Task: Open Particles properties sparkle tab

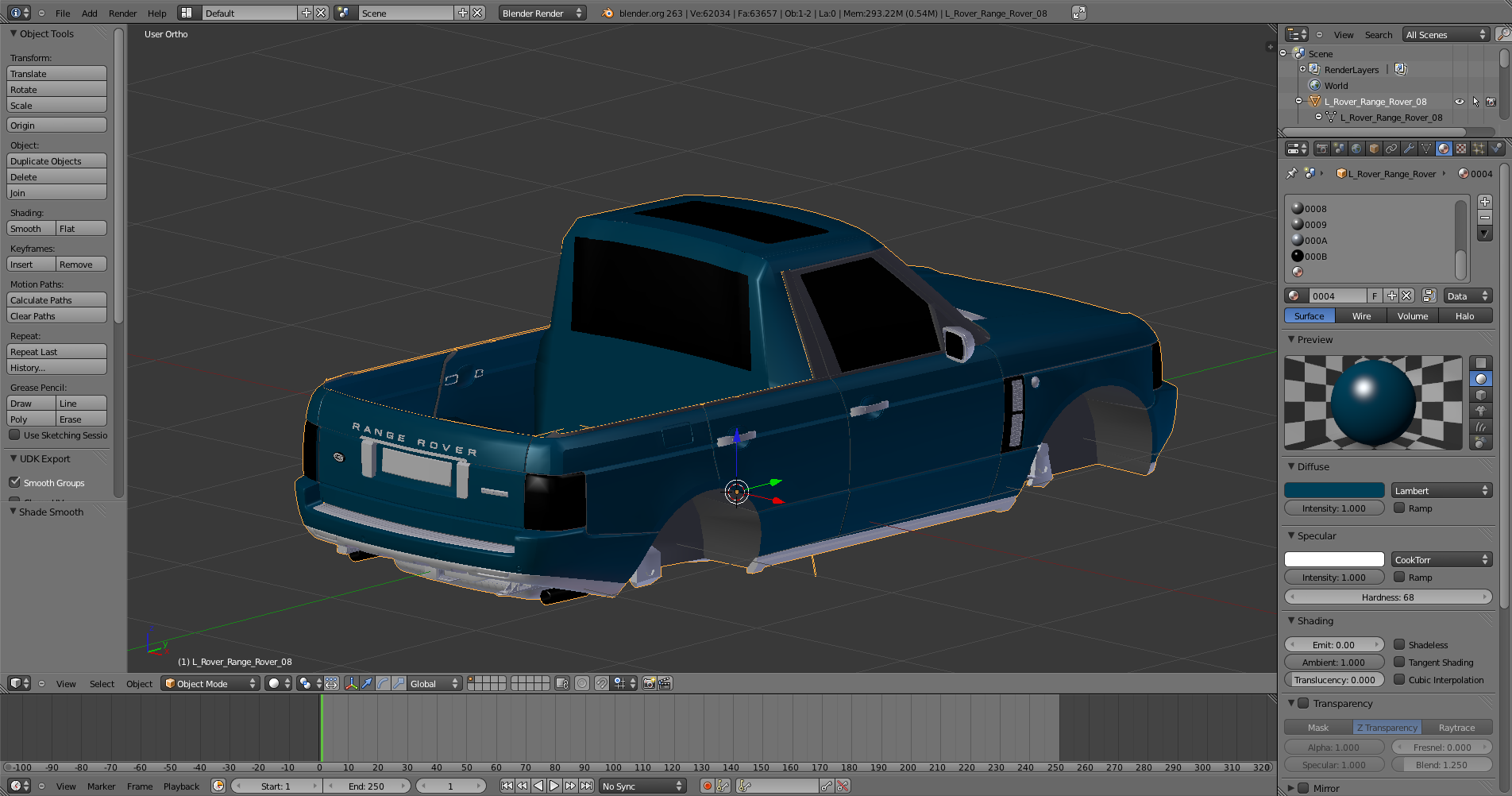Action: 1479,149
